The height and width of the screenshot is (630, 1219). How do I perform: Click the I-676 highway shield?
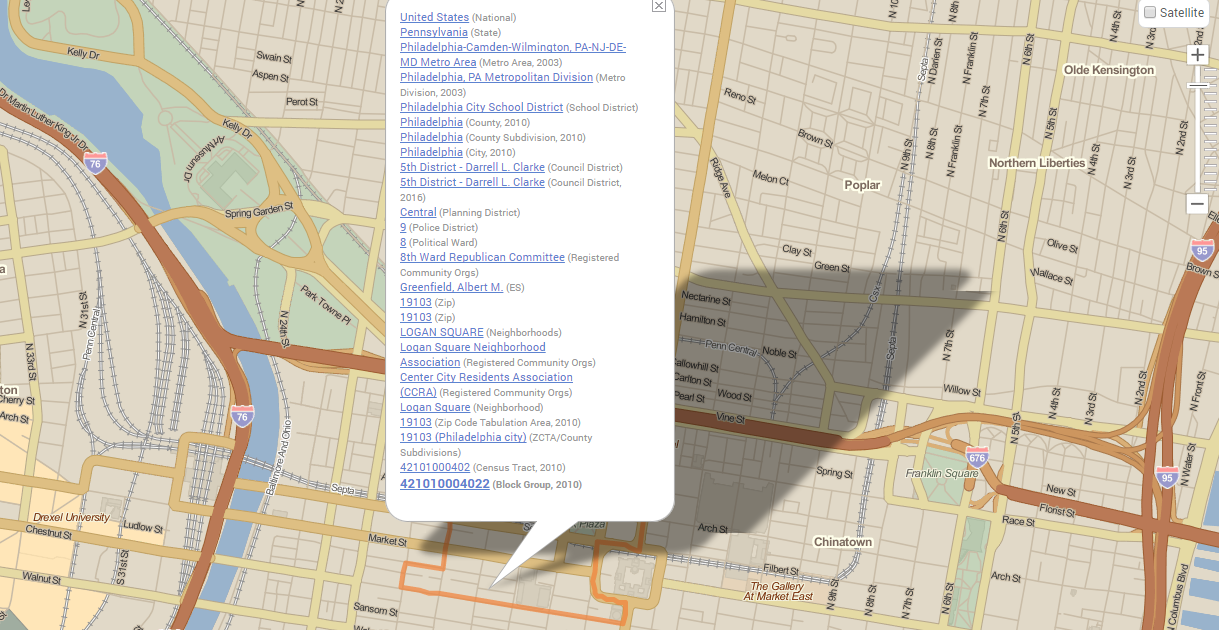[x=977, y=457]
